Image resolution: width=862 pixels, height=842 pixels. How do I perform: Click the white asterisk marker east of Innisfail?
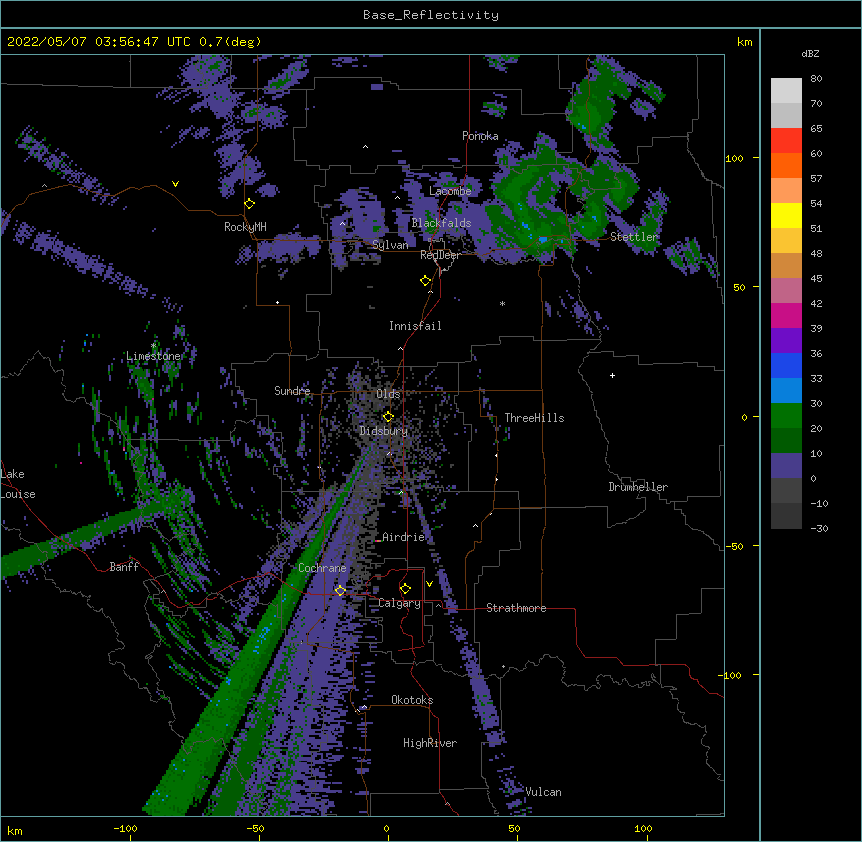point(502,303)
